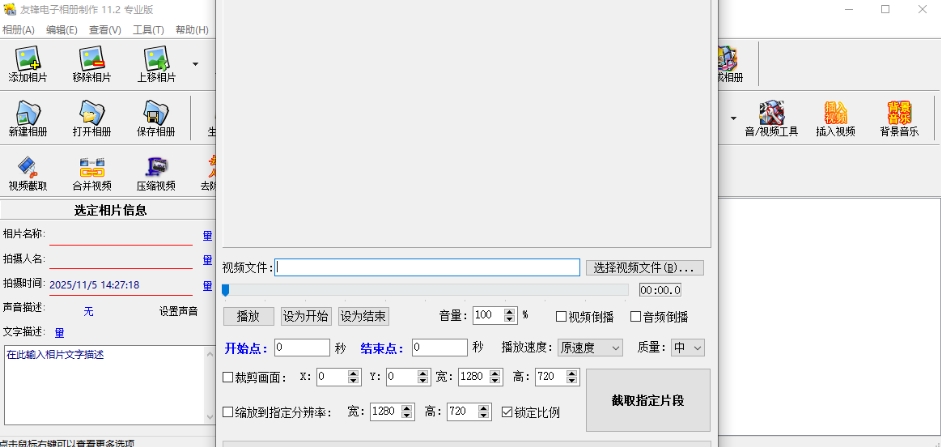
Task: Click the 无 sound description link
Action: pos(88,311)
